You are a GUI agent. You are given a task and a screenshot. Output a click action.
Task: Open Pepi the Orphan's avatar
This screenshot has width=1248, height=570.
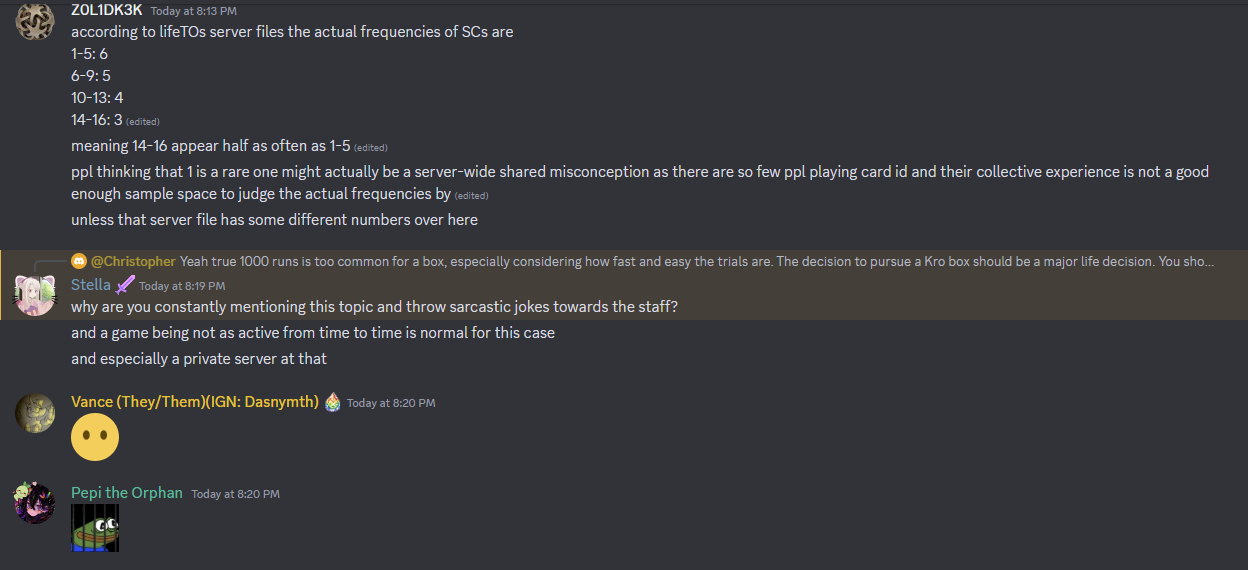[35, 502]
